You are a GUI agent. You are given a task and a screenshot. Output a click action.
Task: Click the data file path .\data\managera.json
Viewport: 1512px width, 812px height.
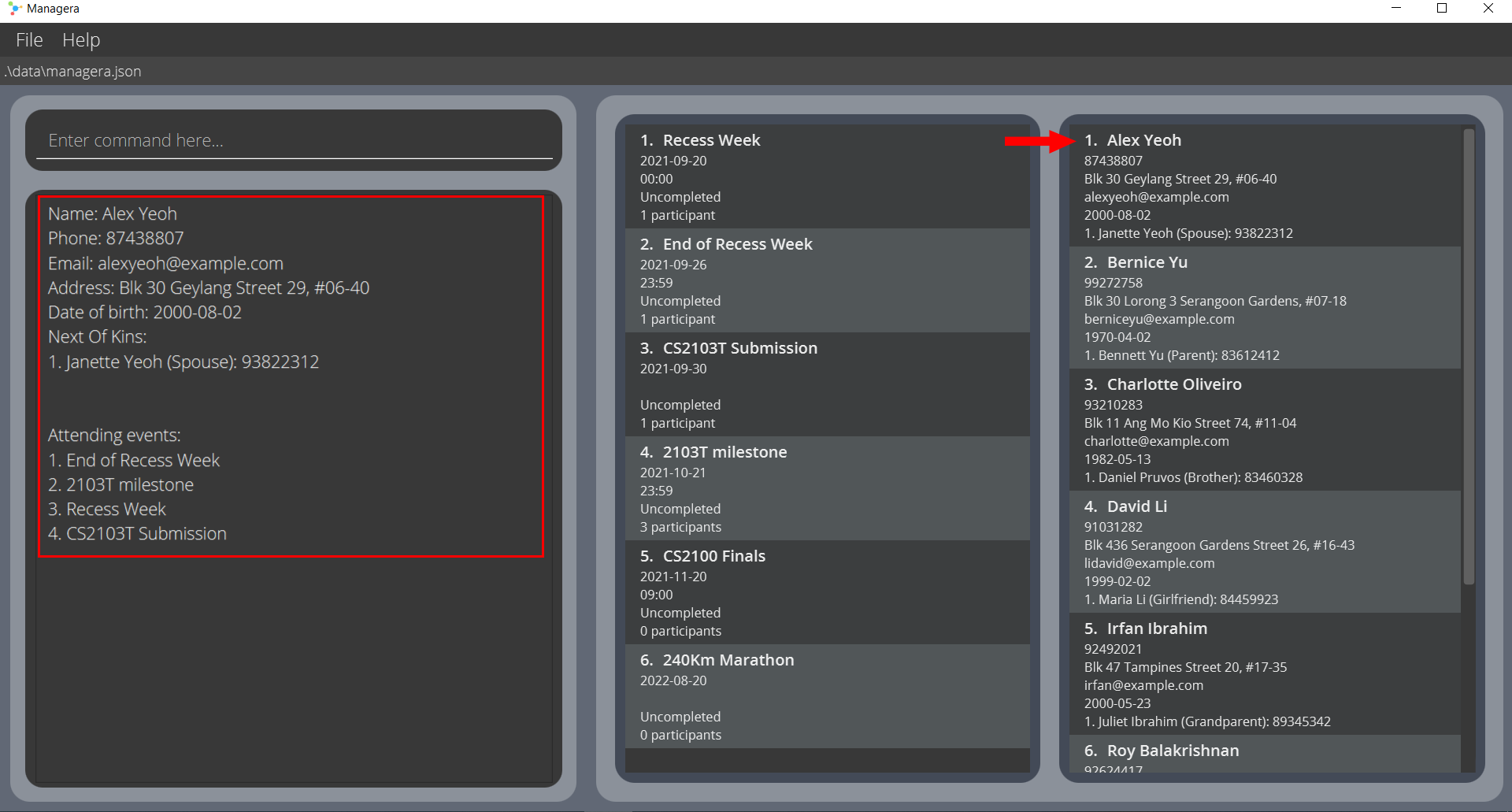point(73,71)
